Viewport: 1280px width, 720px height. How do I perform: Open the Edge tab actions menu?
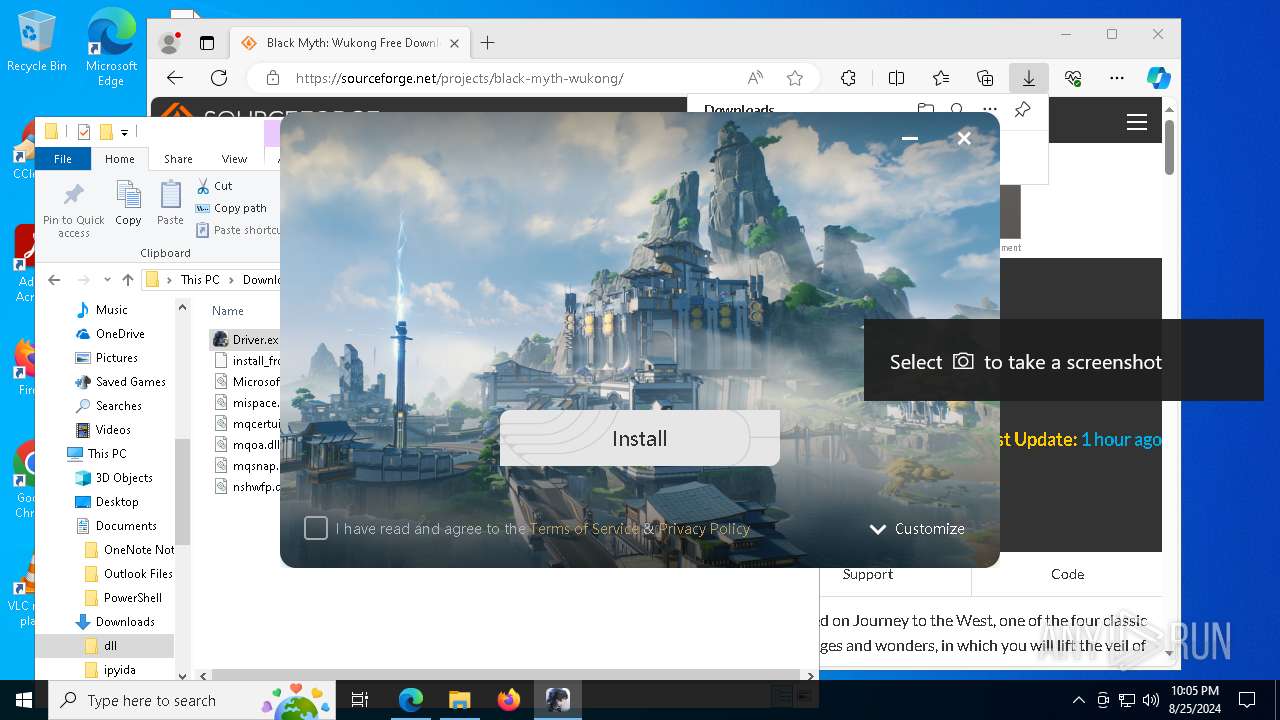coord(207,43)
